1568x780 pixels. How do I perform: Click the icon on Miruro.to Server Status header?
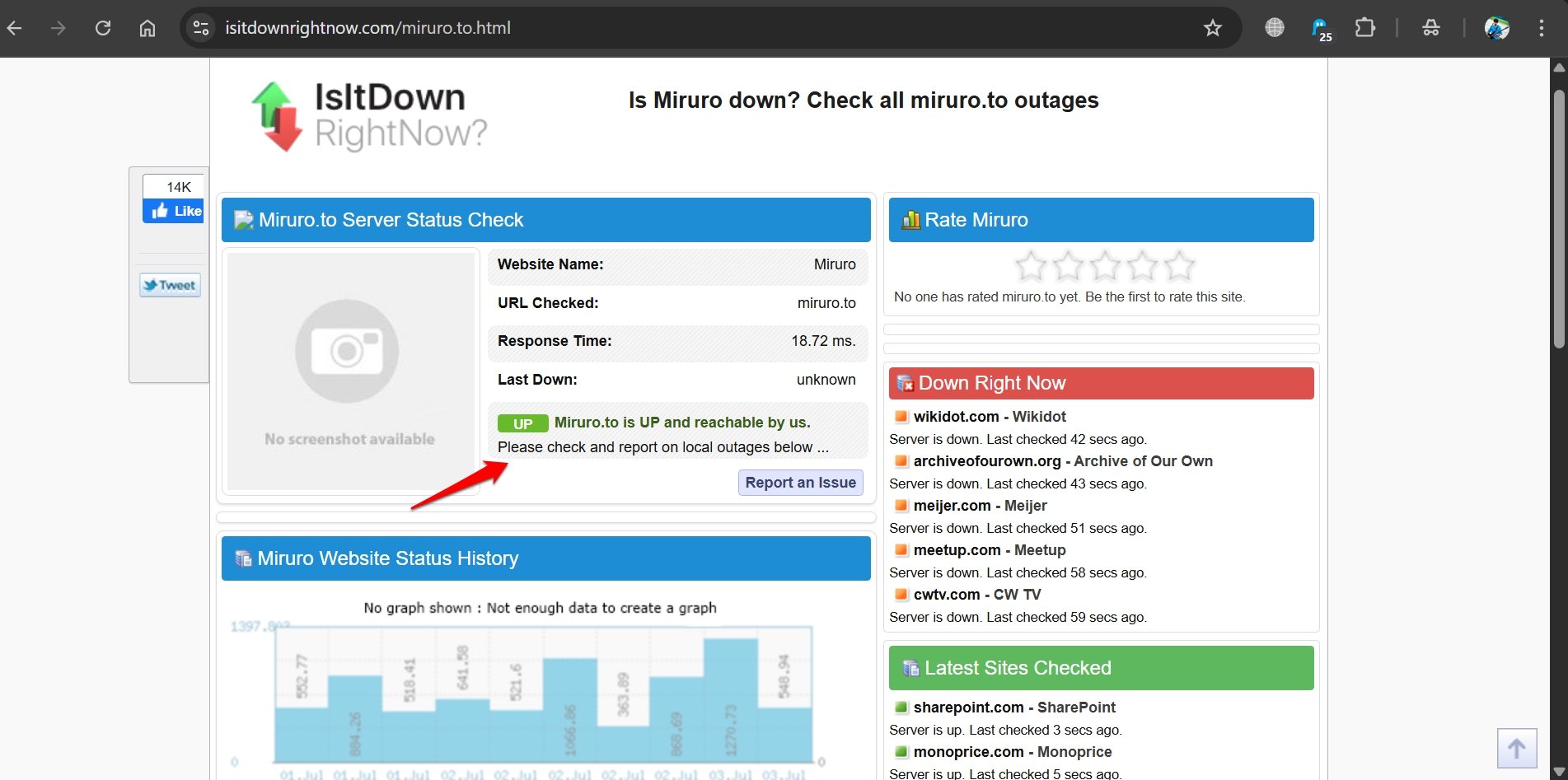coord(241,219)
